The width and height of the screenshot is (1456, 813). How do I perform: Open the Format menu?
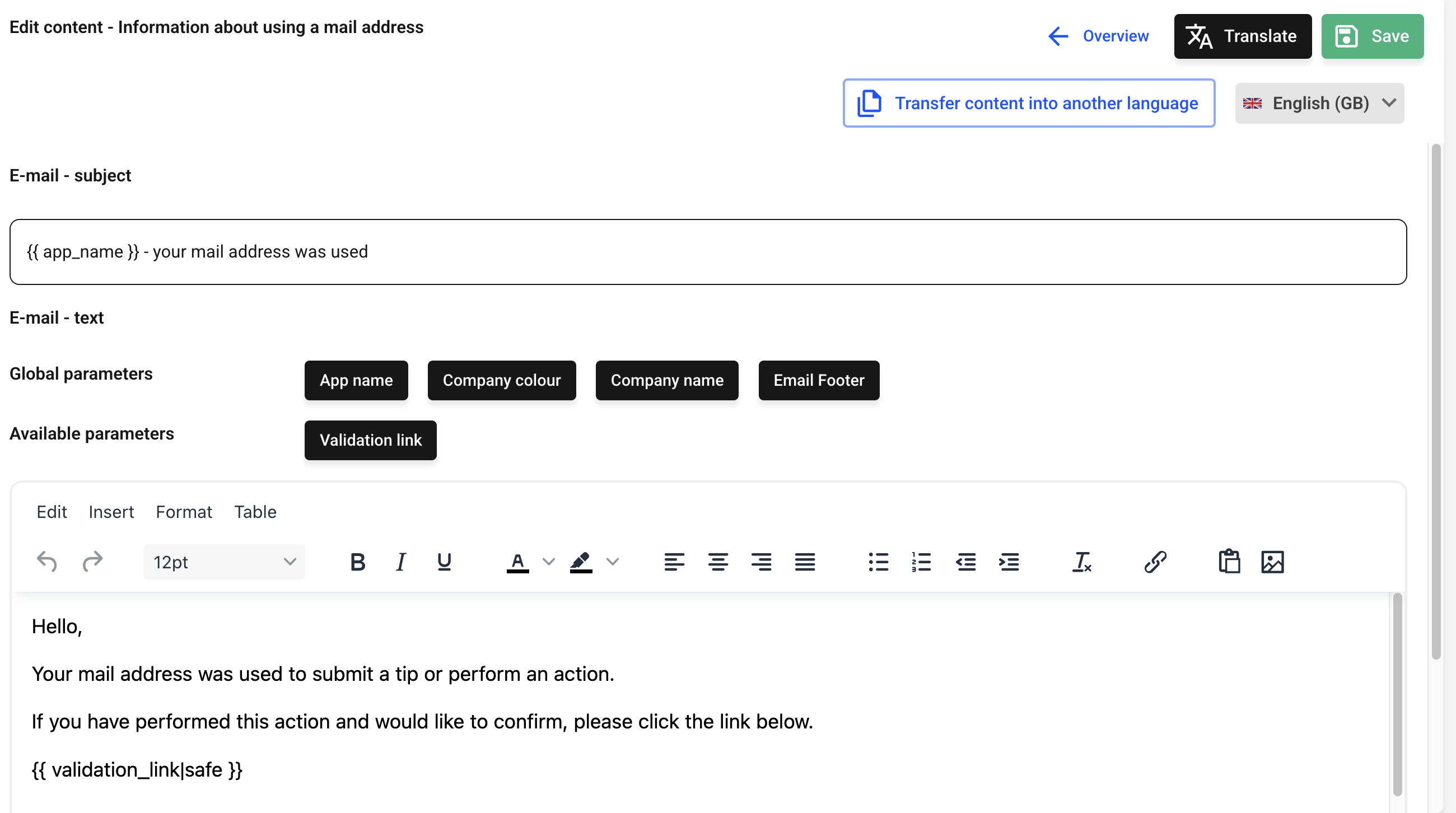(x=184, y=512)
